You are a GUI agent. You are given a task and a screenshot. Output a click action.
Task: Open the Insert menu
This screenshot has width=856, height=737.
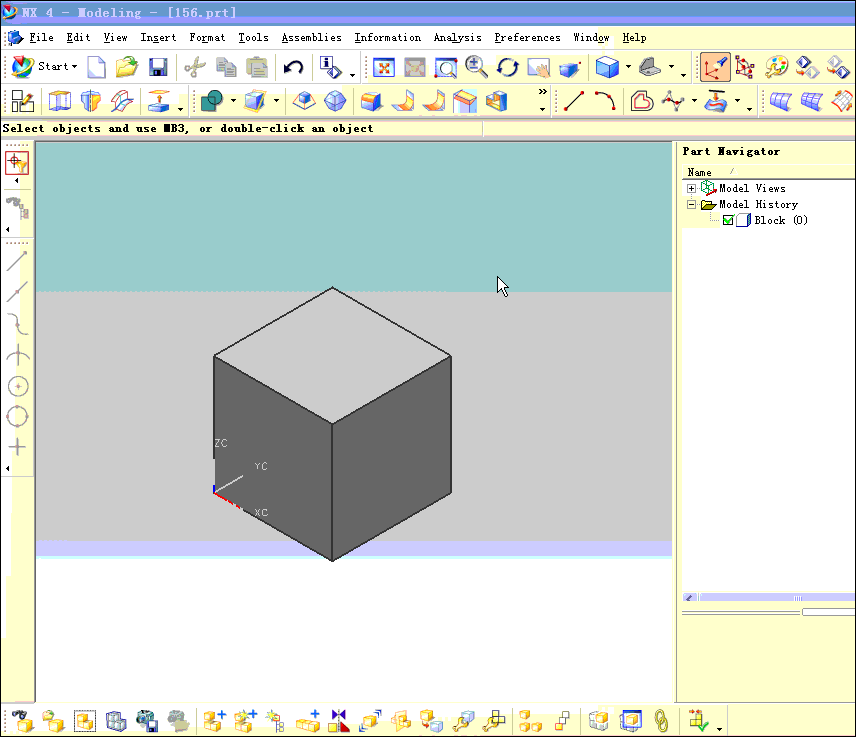click(x=157, y=37)
